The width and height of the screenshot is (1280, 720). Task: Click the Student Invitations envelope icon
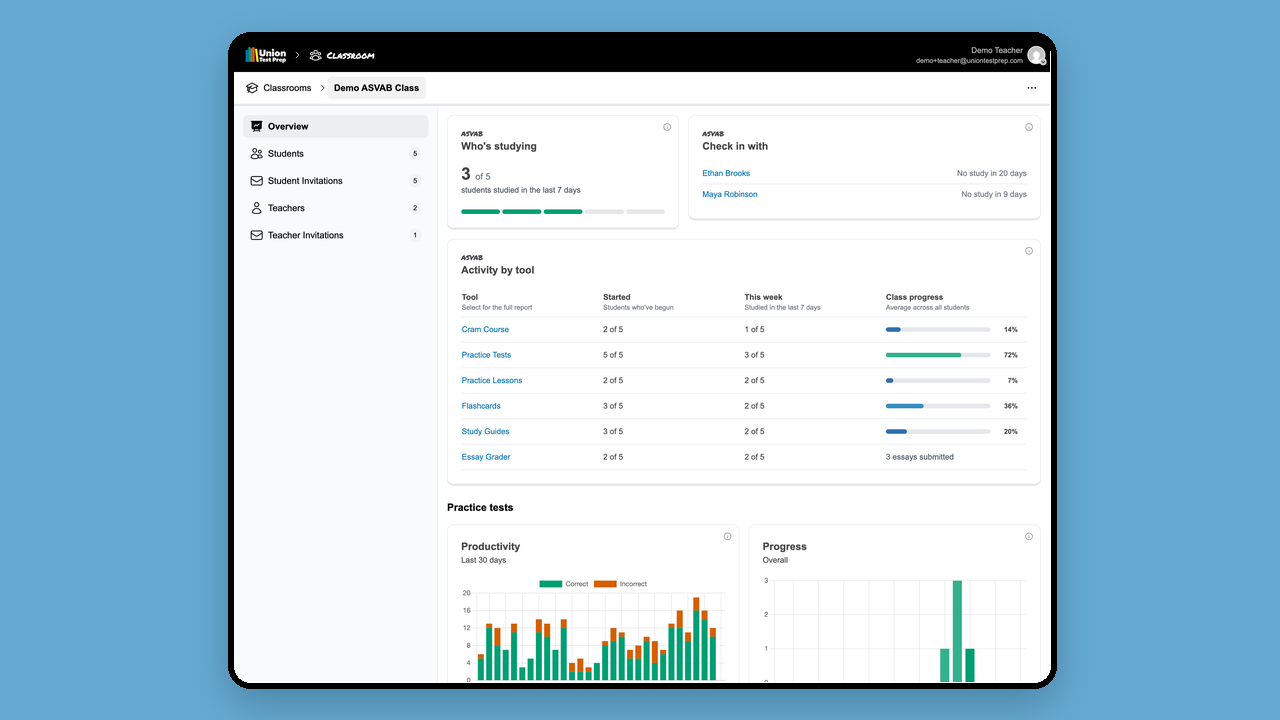[257, 181]
